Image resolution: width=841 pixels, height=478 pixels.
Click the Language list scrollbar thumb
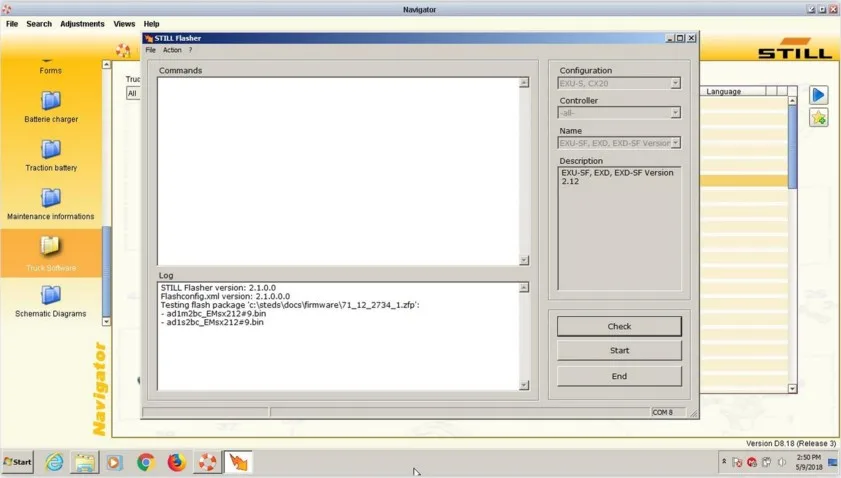tap(792, 146)
